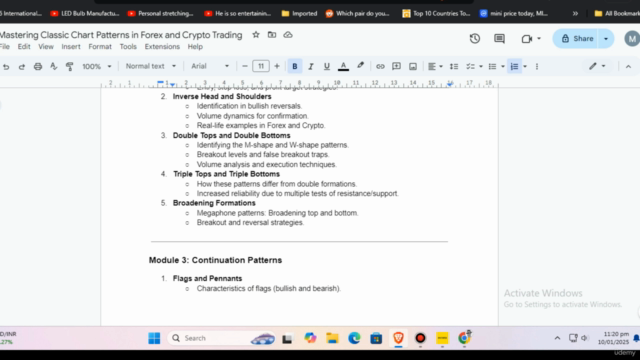The height and width of the screenshot is (360, 640).
Task: Open the editing mode dropdown
Action: click(597, 66)
